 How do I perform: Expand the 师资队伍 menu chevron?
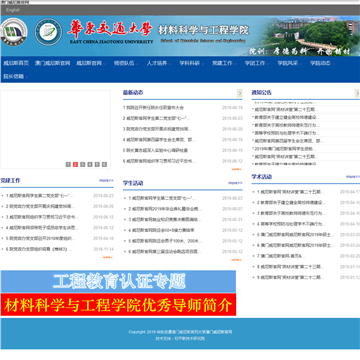pos(137,64)
